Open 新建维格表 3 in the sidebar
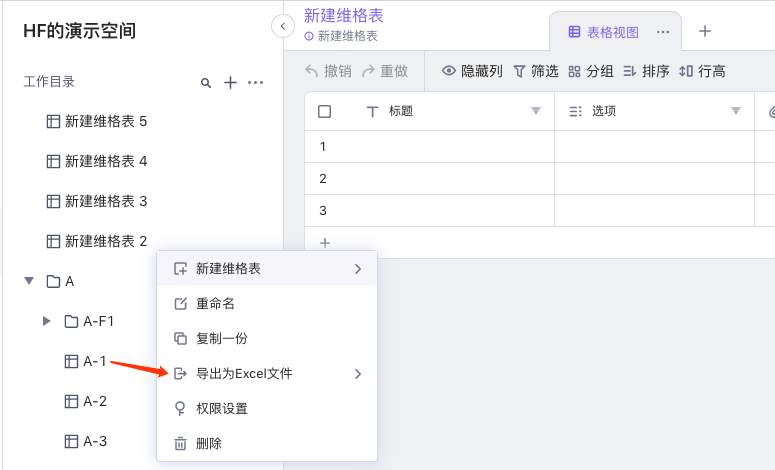This screenshot has height=470, width=775. [96, 202]
